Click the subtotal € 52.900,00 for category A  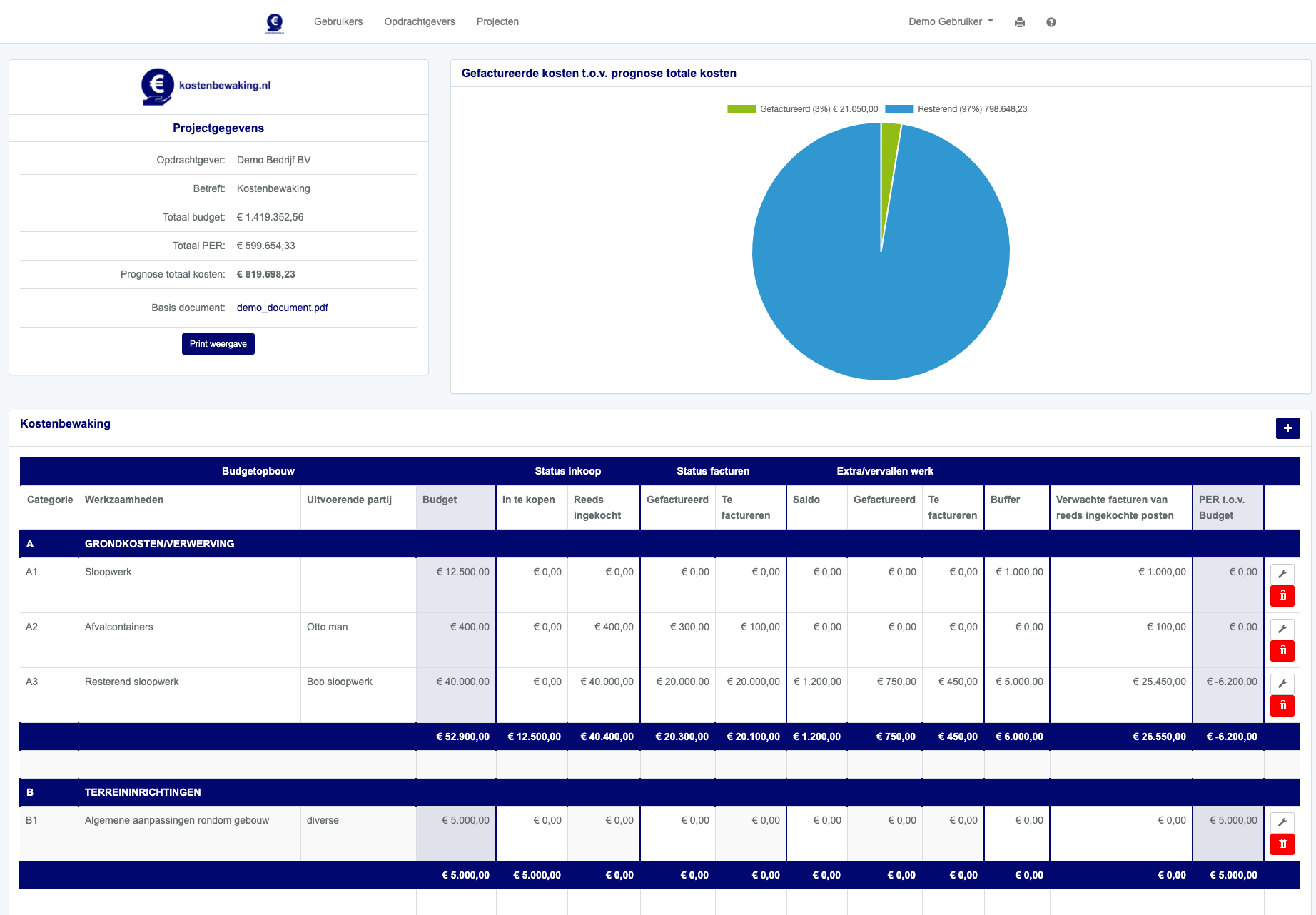(463, 737)
